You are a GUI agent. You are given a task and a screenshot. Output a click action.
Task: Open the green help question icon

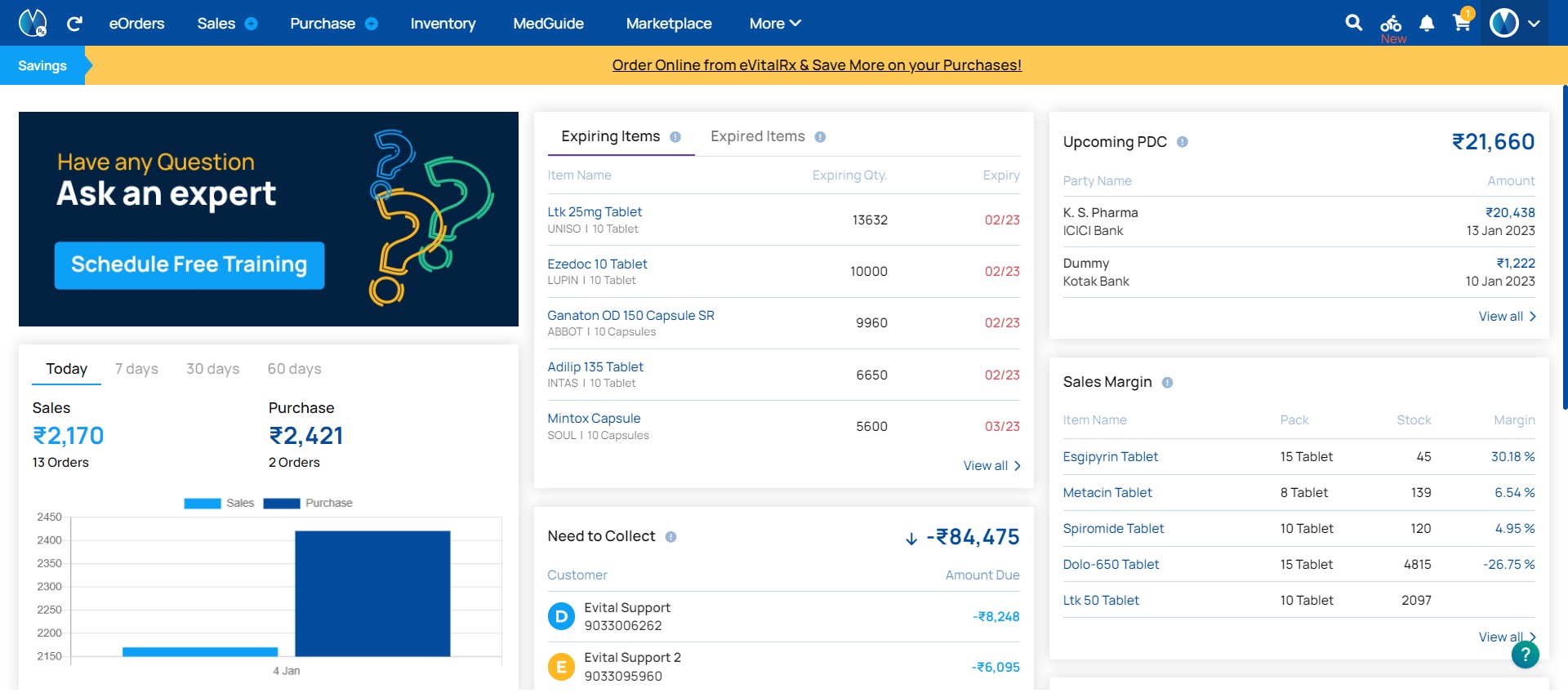1525,655
